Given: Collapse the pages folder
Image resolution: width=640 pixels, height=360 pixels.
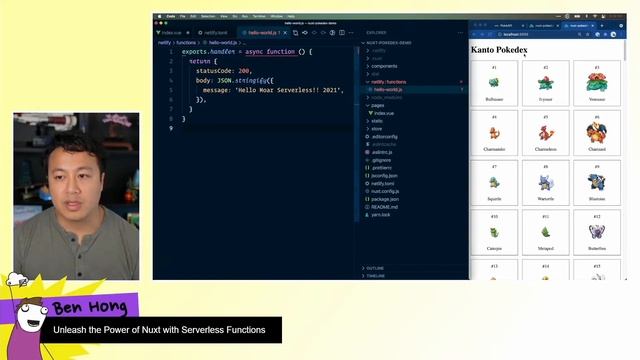Looking at the screenshot, I should point(375,105).
